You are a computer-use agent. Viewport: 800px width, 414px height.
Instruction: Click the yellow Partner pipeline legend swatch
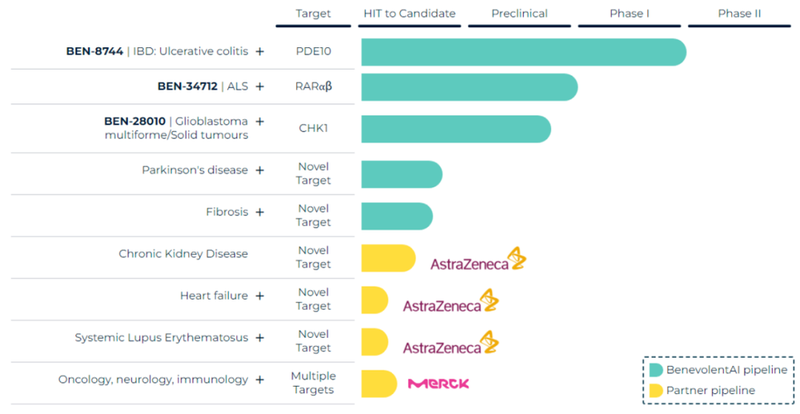656,390
